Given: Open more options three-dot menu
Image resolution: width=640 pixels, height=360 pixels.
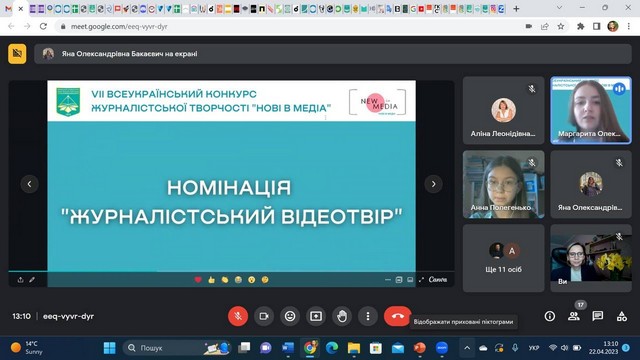Looking at the screenshot, I should 368,316.
